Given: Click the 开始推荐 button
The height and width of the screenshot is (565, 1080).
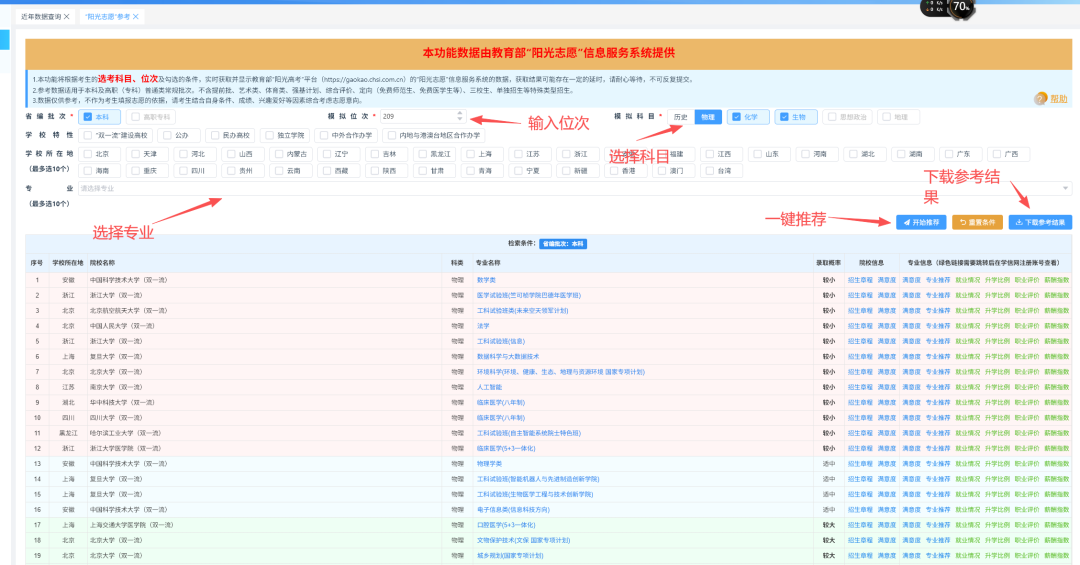Looking at the screenshot, I should [921, 222].
